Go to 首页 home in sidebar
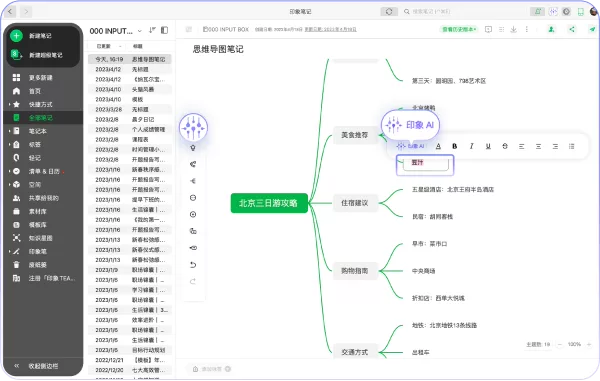 [35, 91]
